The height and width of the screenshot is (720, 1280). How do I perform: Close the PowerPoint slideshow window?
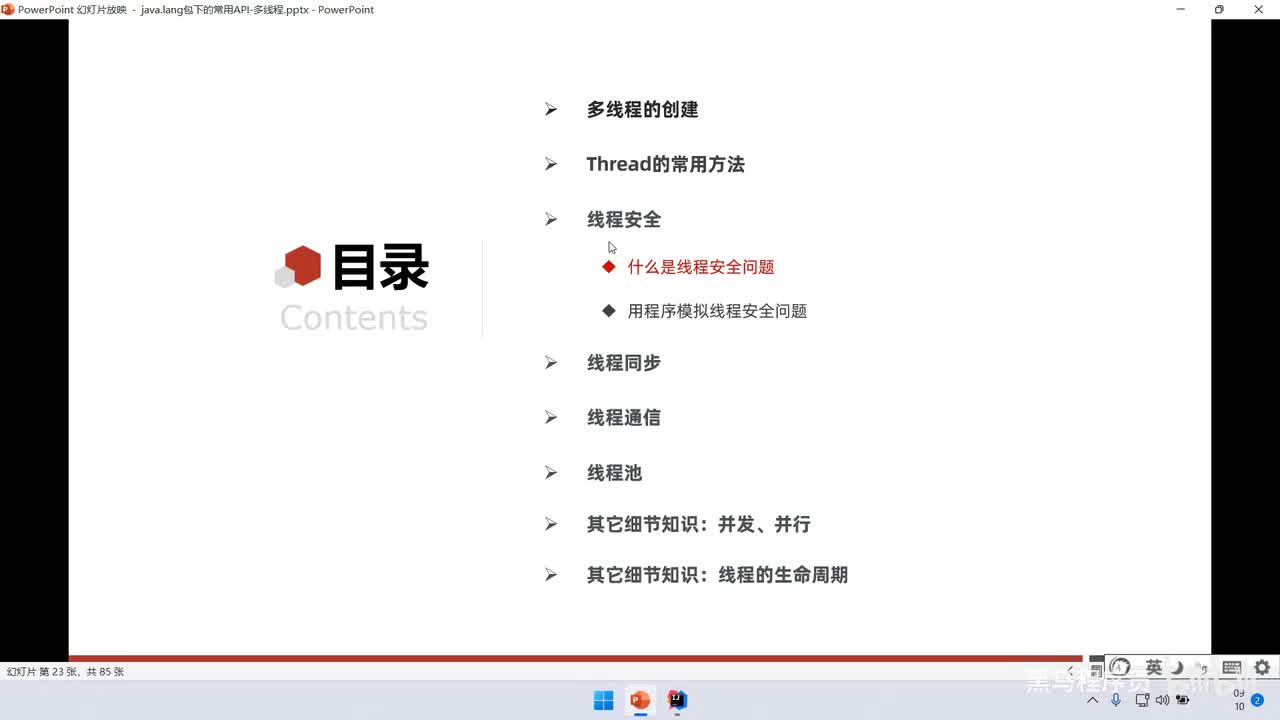(1259, 9)
